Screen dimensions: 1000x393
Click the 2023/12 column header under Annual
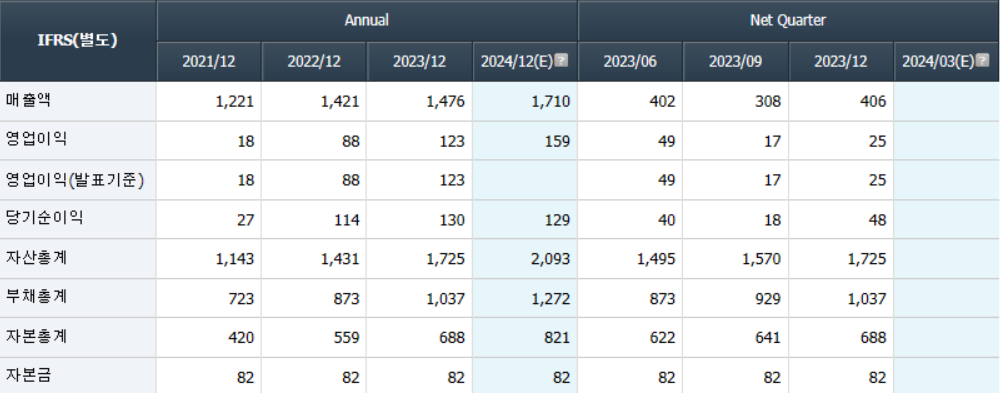pyautogui.click(x=419, y=62)
